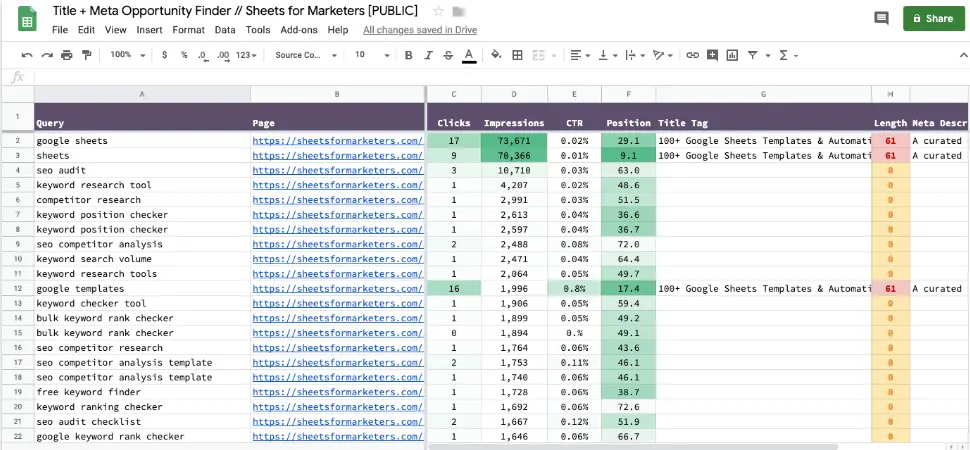This screenshot has width=970, height=450.
Task: Redo the last undone action
Action: [x=47, y=55]
